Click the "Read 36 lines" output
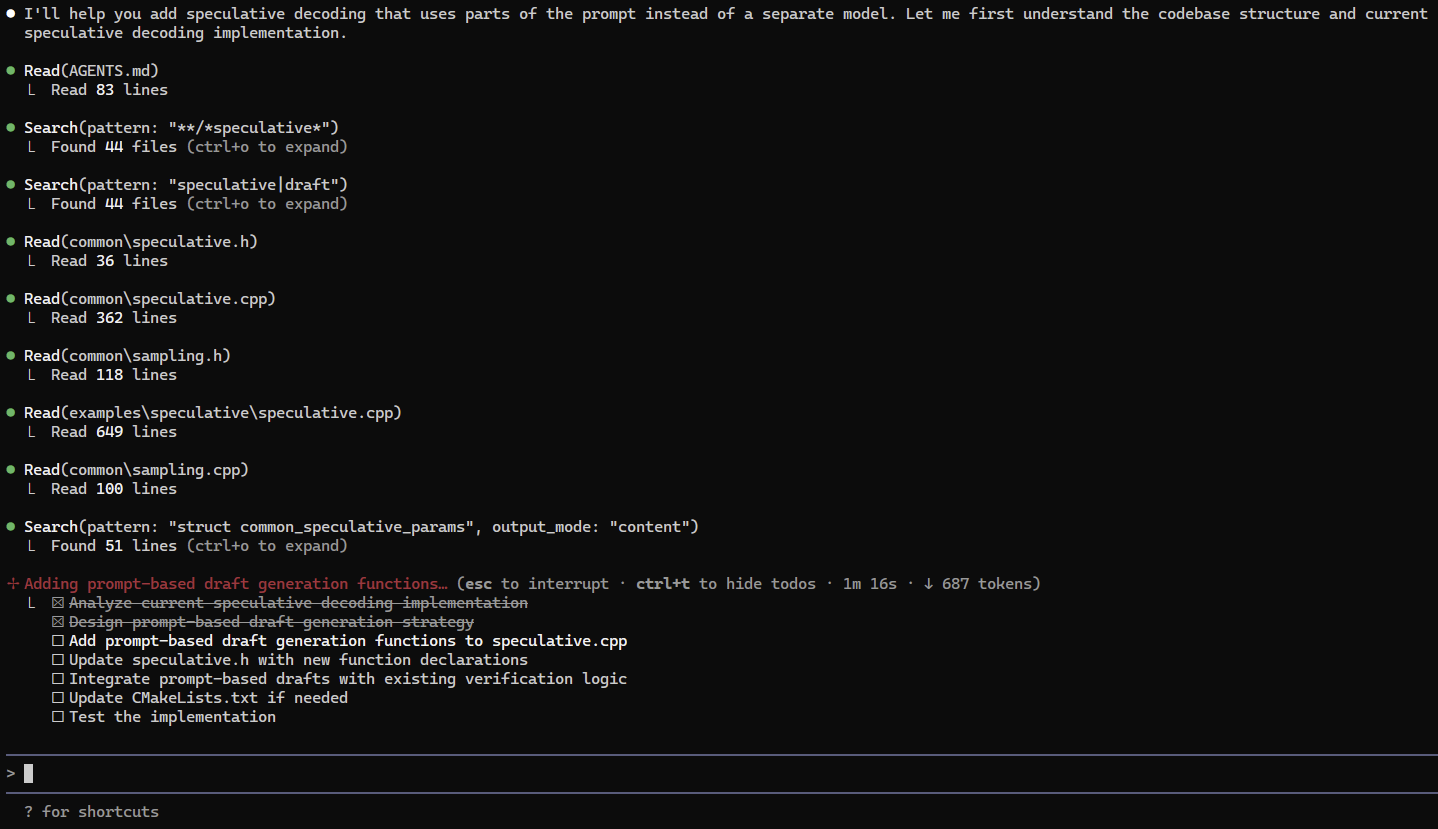 click(109, 261)
